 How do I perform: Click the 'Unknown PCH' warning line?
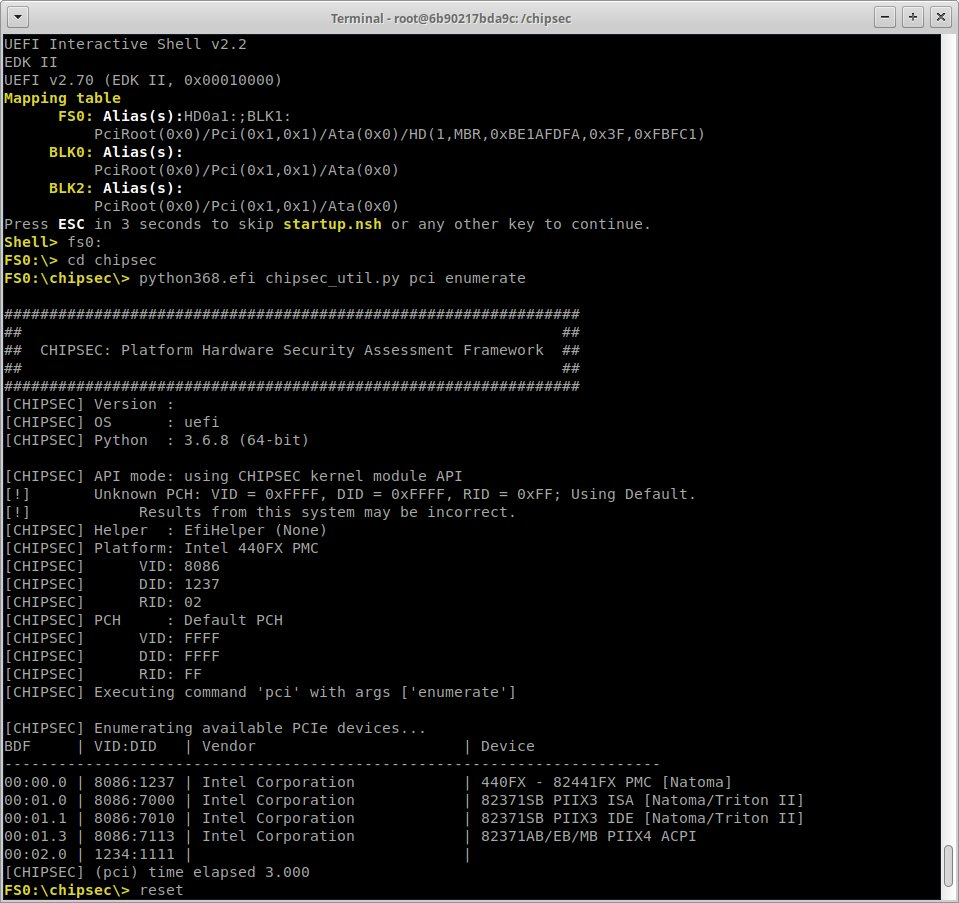click(350, 494)
